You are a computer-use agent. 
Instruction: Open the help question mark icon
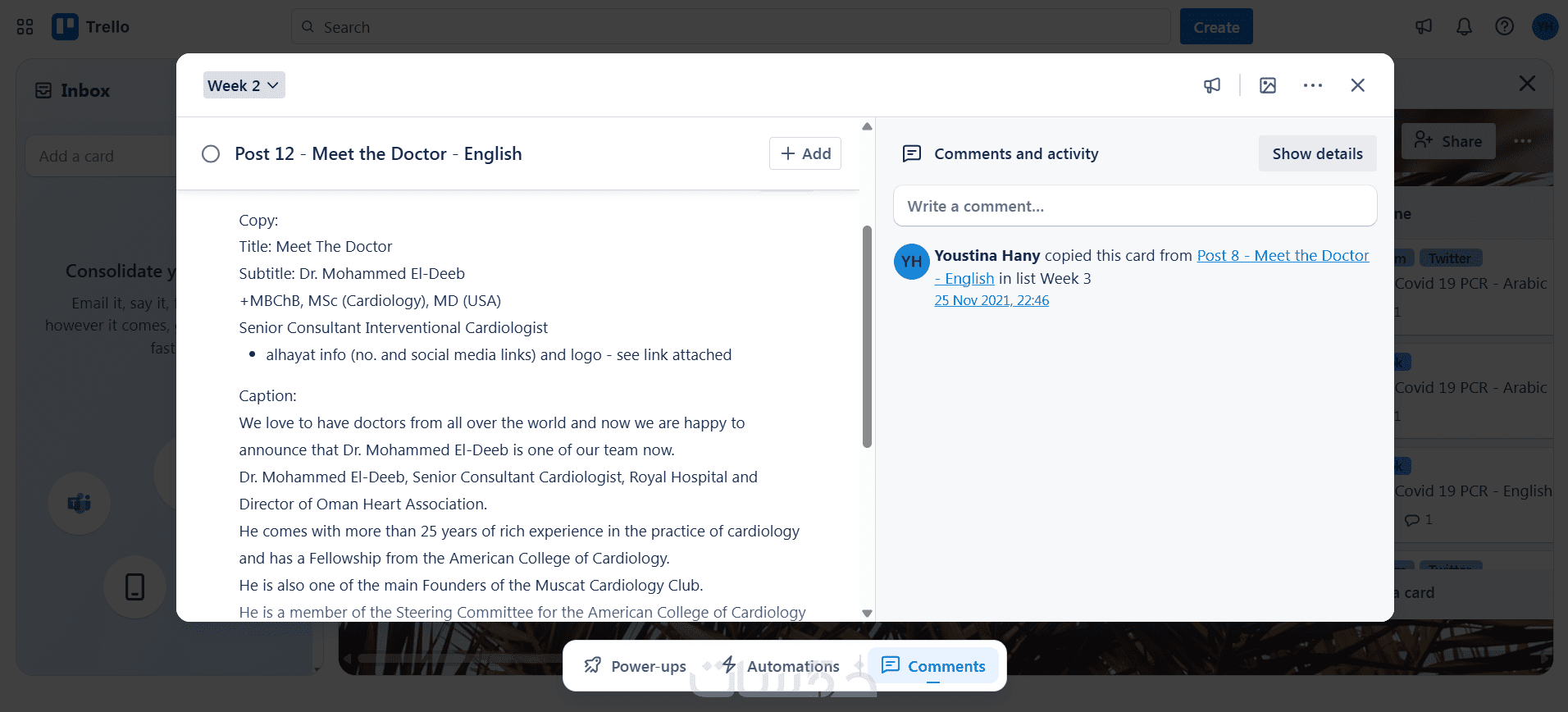click(x=1504, y=27)
